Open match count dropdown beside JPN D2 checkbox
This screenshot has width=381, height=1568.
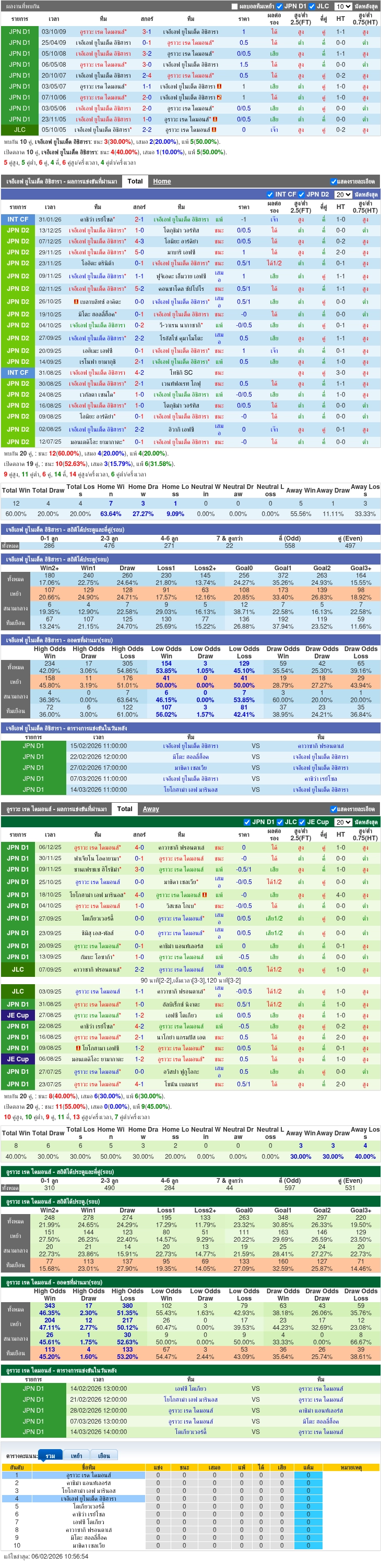(x=342, y=195)
